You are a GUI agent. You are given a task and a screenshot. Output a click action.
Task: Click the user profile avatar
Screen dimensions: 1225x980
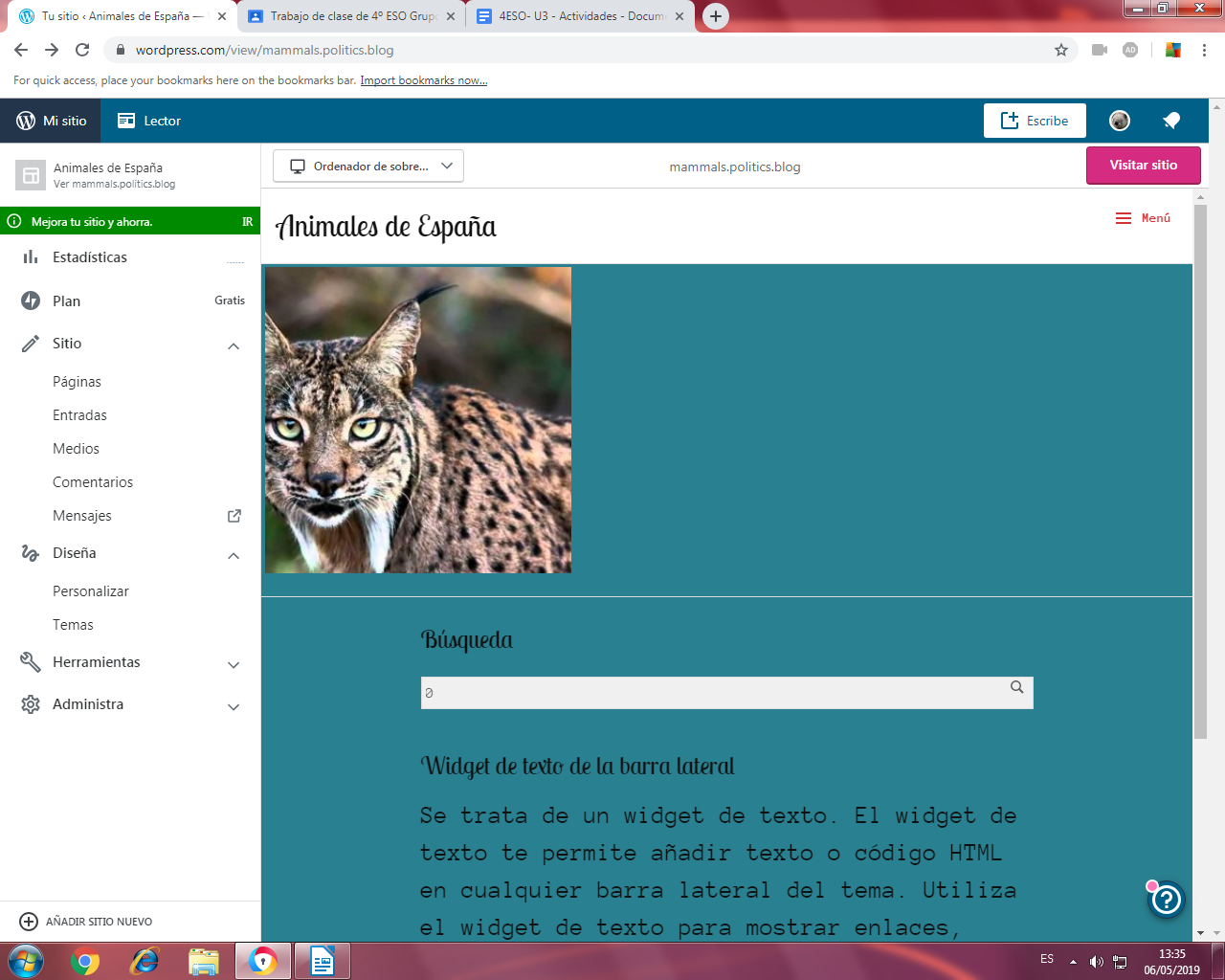point(1119,121)
